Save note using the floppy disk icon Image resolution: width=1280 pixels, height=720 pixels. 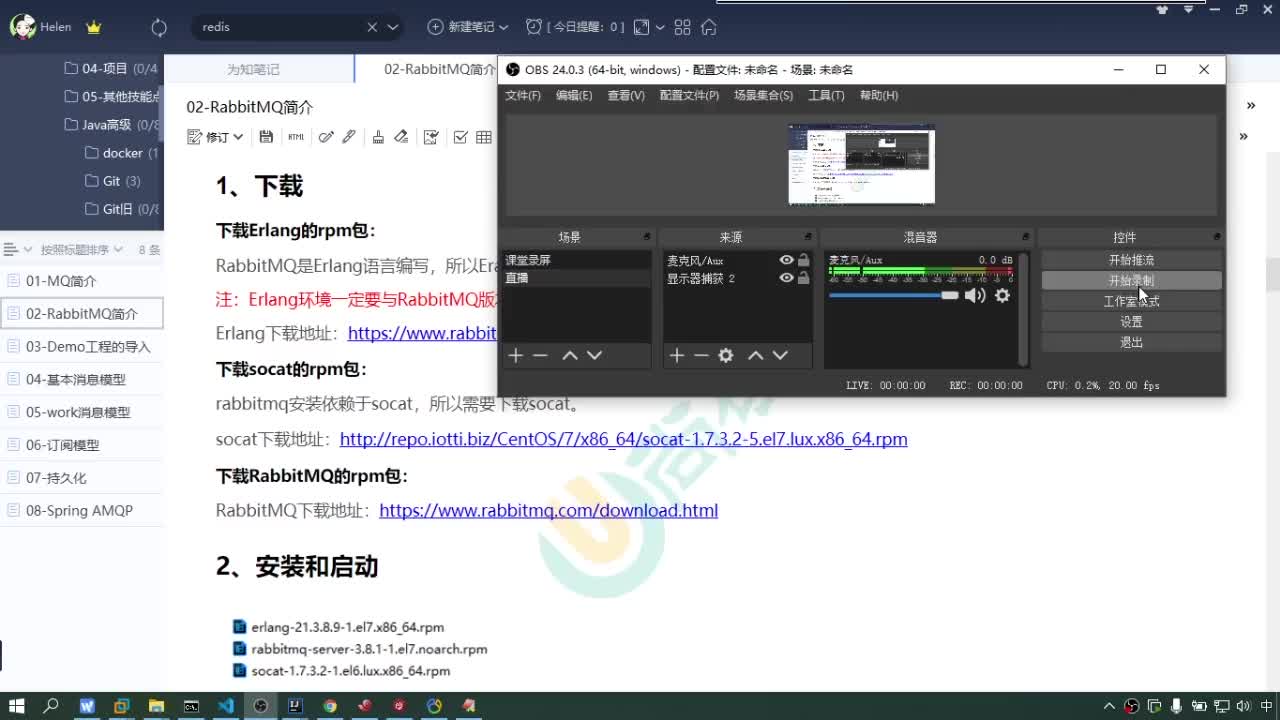pyautogui.click(x=266, y=137)
